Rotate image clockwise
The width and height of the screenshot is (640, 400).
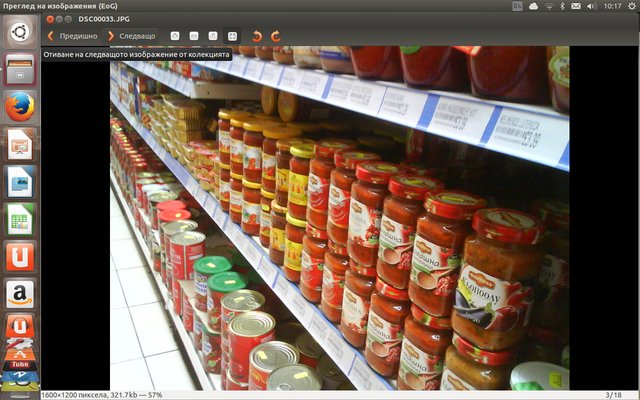(x=276, y=36)
